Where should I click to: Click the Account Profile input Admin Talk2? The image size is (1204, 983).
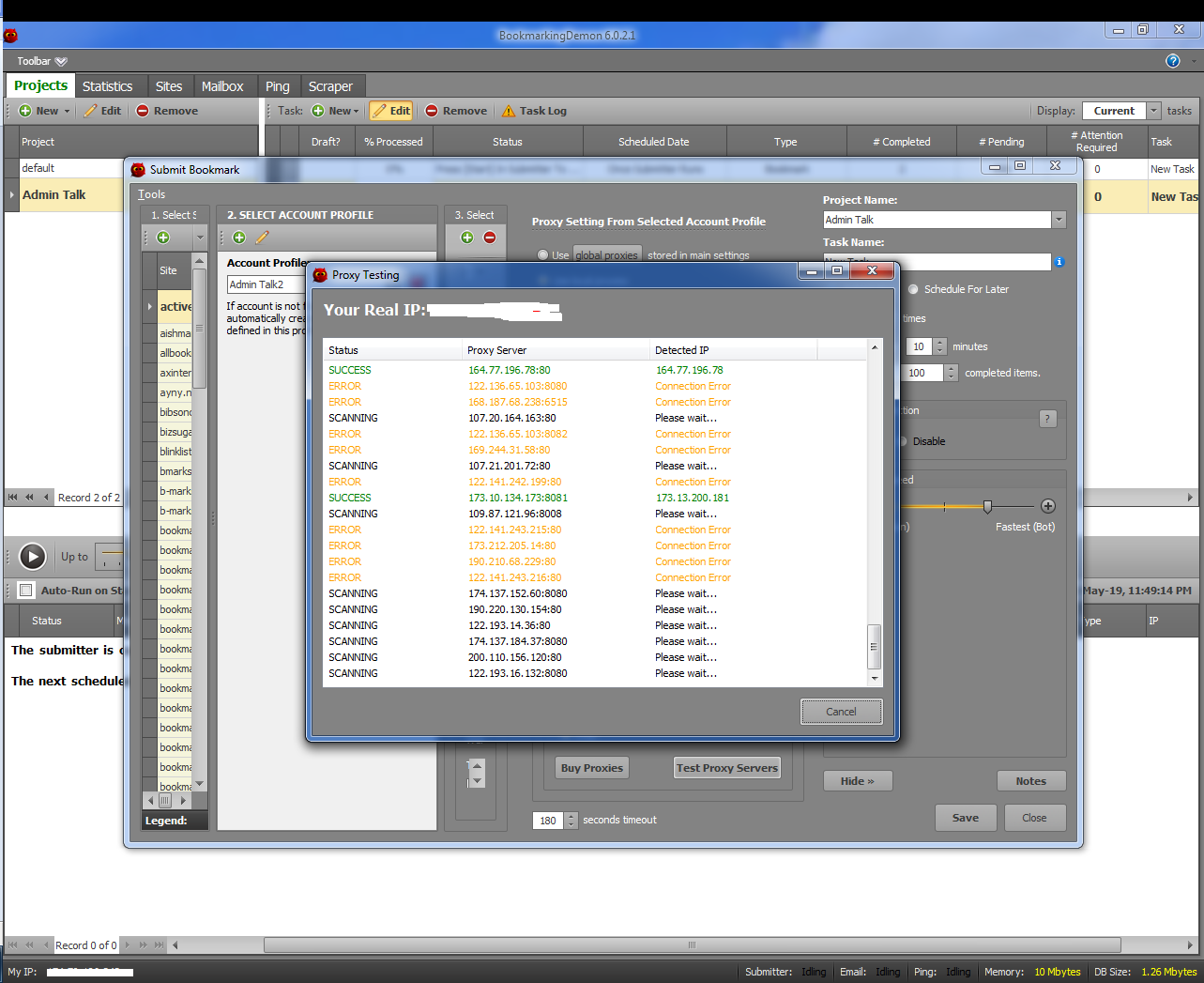pyautogui.click(x=267, y=284)
